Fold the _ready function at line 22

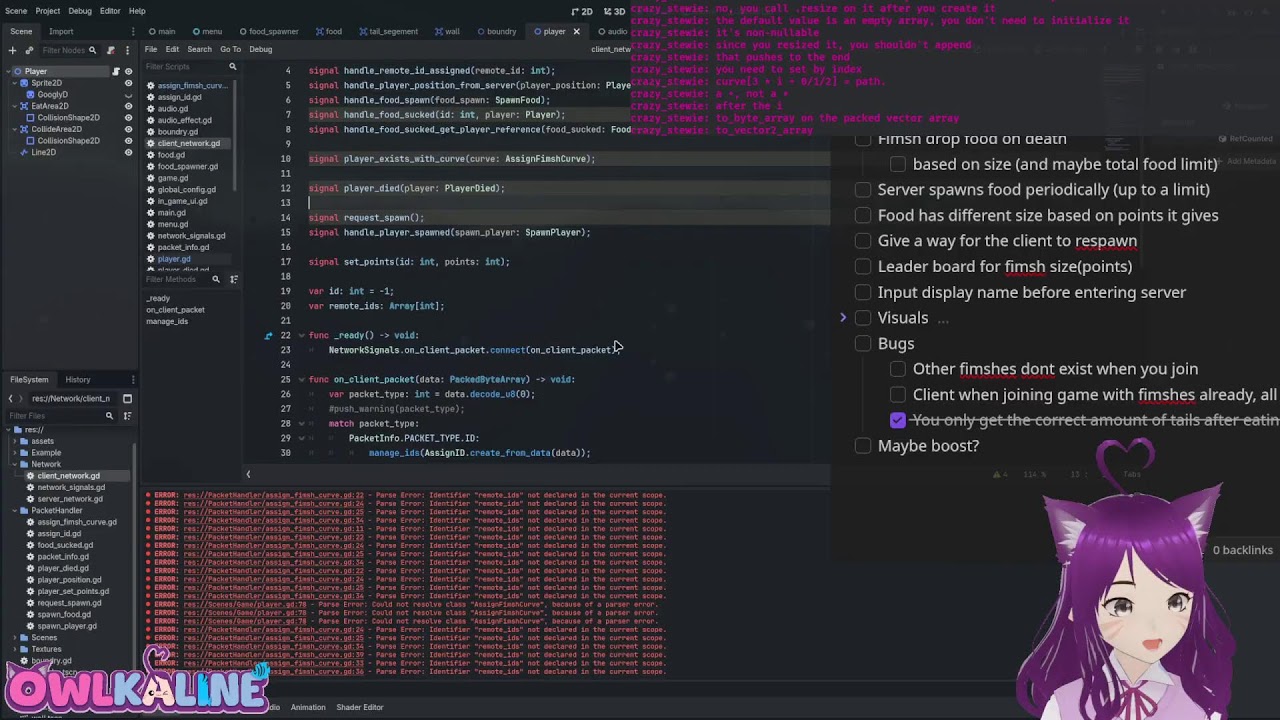coord(301,335)
